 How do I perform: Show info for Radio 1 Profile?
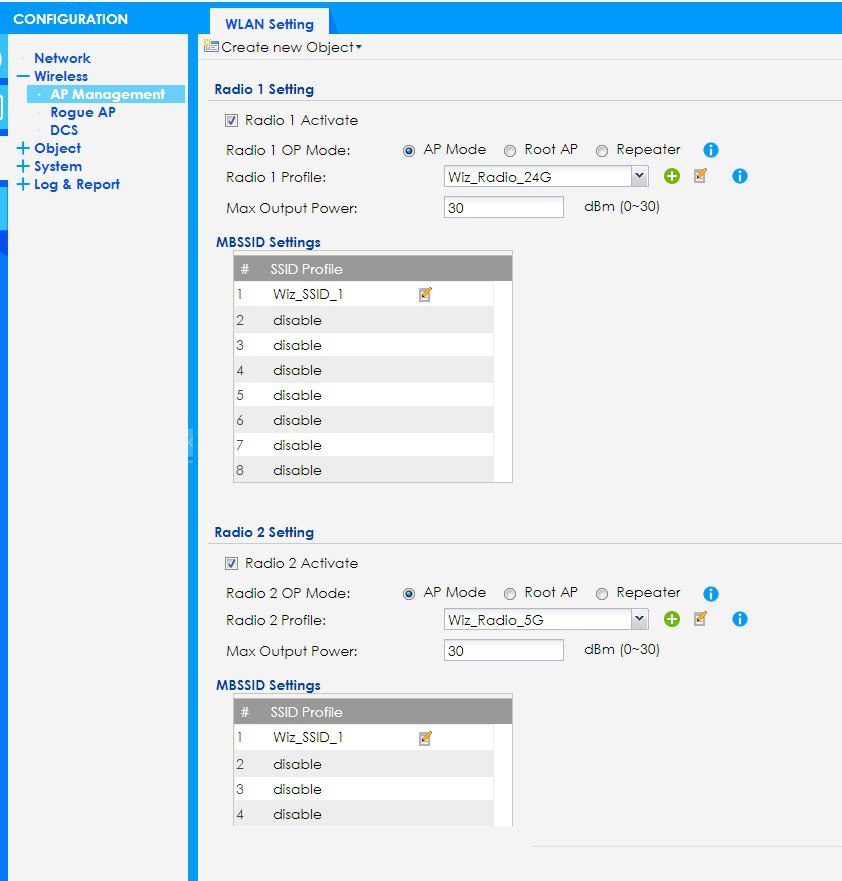(740, 176)
